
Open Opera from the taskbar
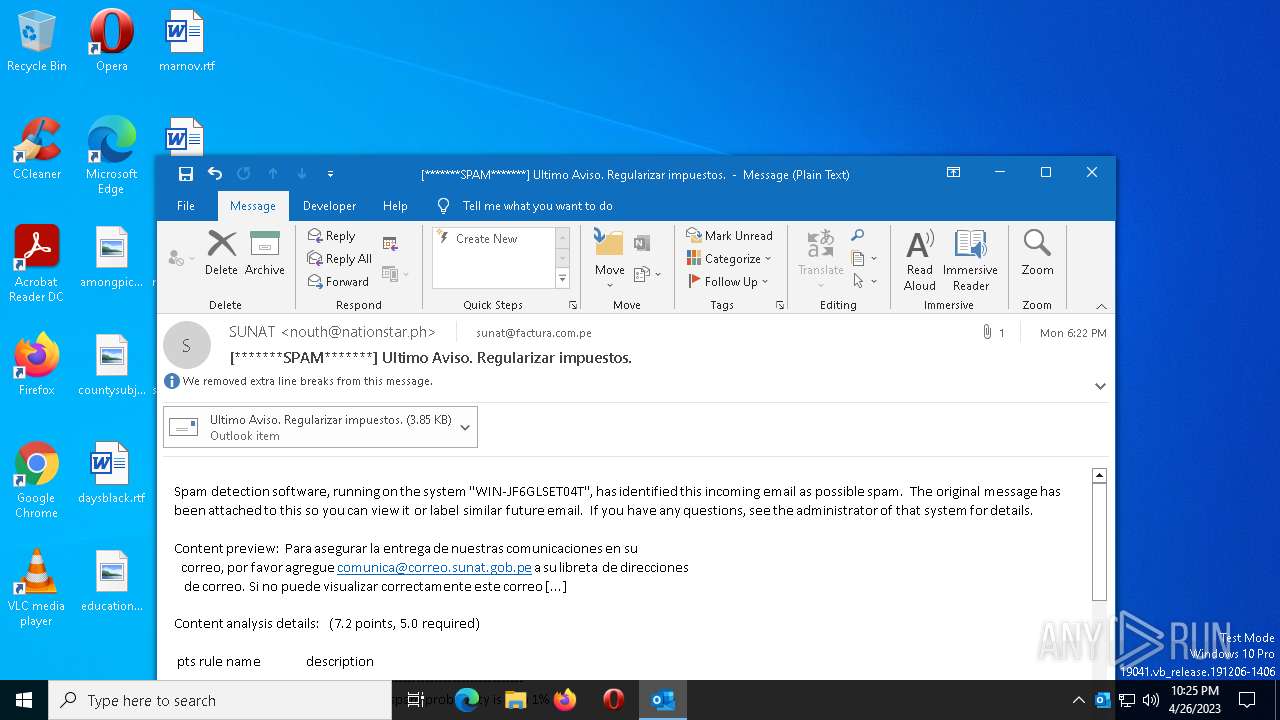click(613, 700)
